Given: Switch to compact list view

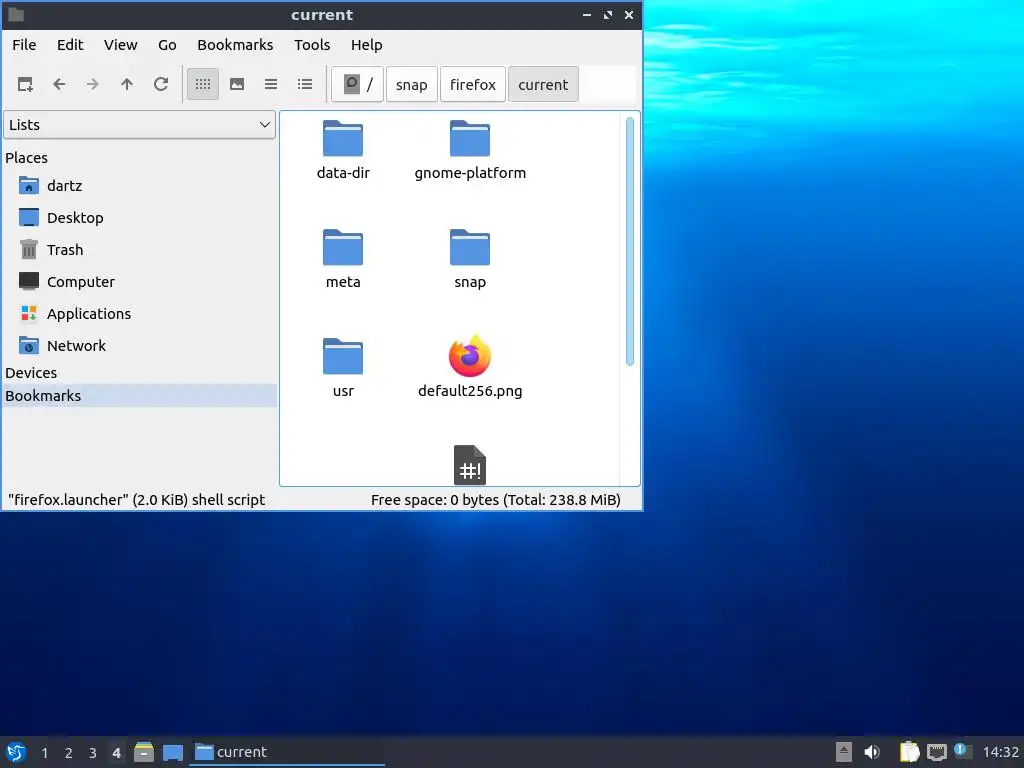Looking at the screenshot, I should pyautogui.click(x=271, y=84).
